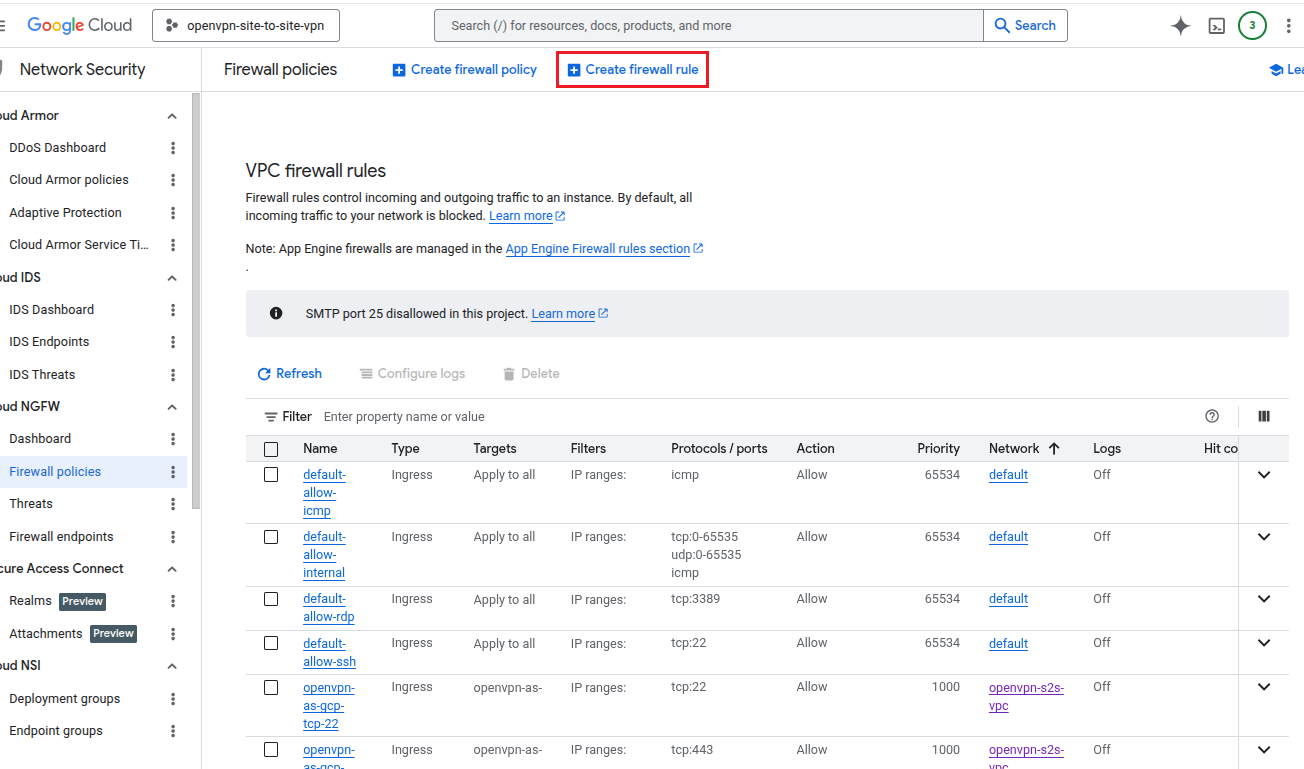1304x769 pixels.
Task: Check the tcp:443 openvpn rule checkbox
Action: [271, 750]
